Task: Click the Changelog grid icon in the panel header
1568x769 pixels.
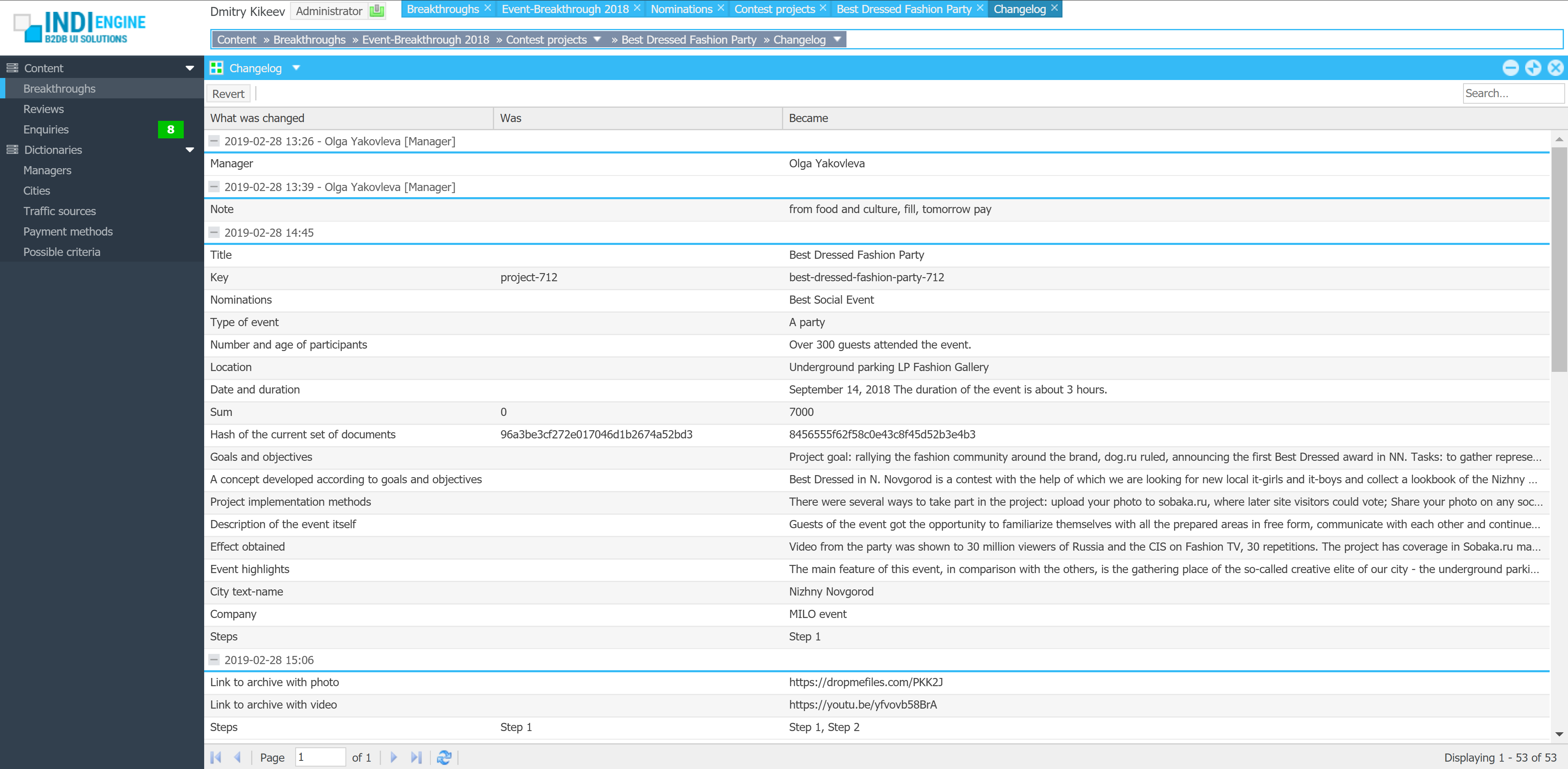Action: click(x=216, y=67)
